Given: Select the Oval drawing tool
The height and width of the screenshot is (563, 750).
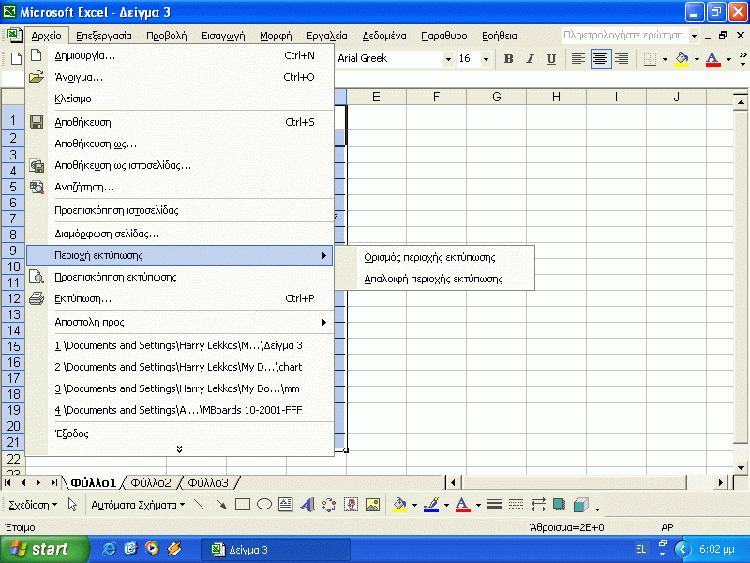Looking at the screenshot, I should (x=264, y=505).
